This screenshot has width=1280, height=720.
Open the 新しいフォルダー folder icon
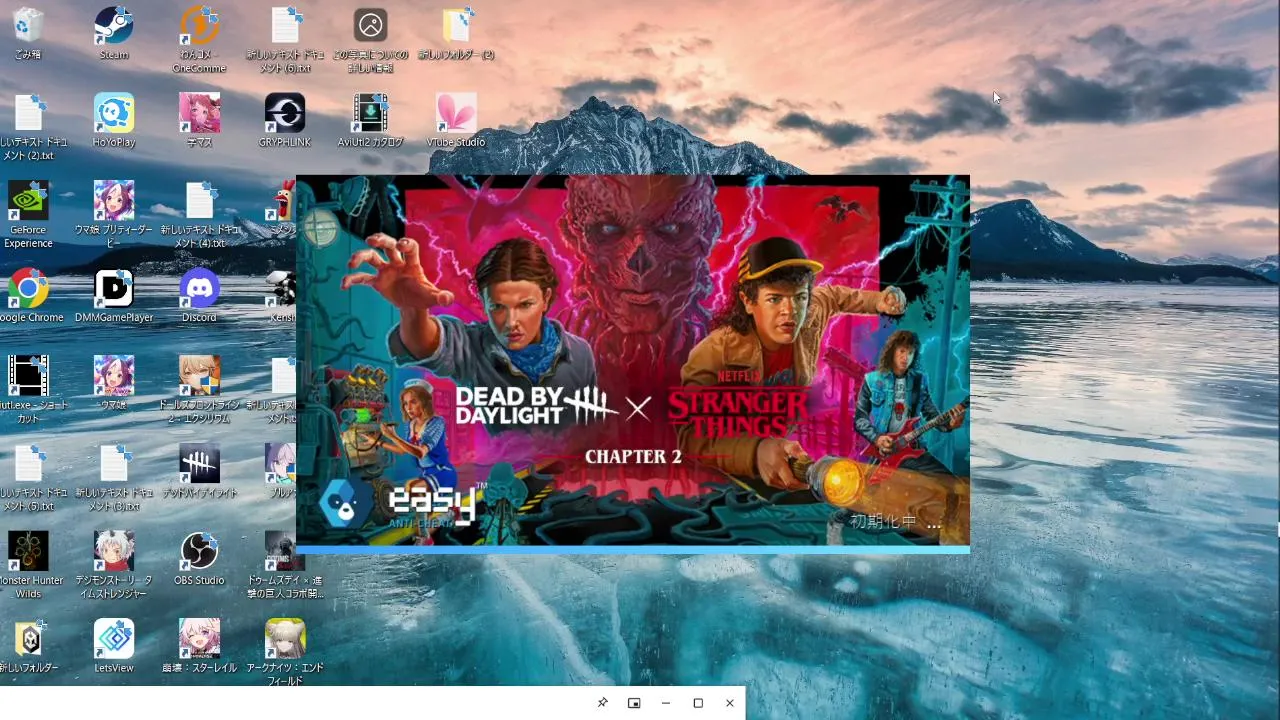[28, 647]
